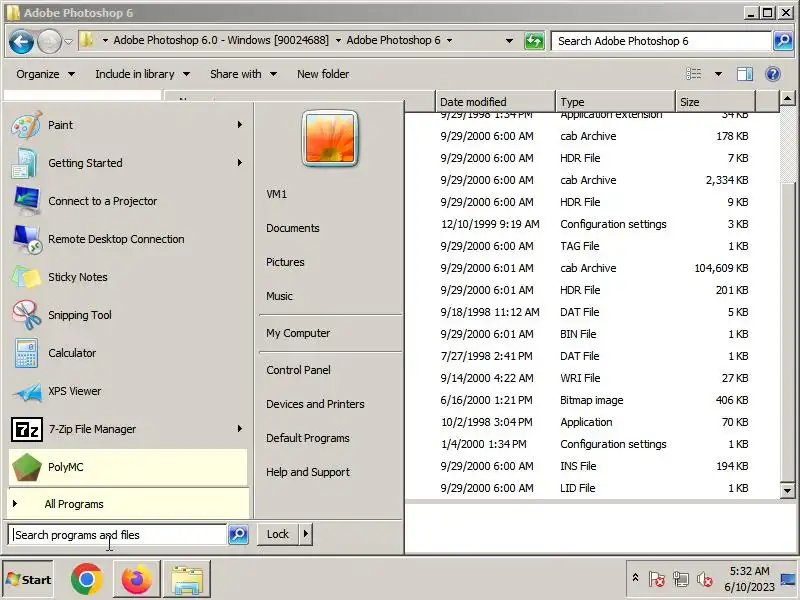The width and height of the screenshot is (800, 600).
Task: Click the Start button
Action: 29,579
